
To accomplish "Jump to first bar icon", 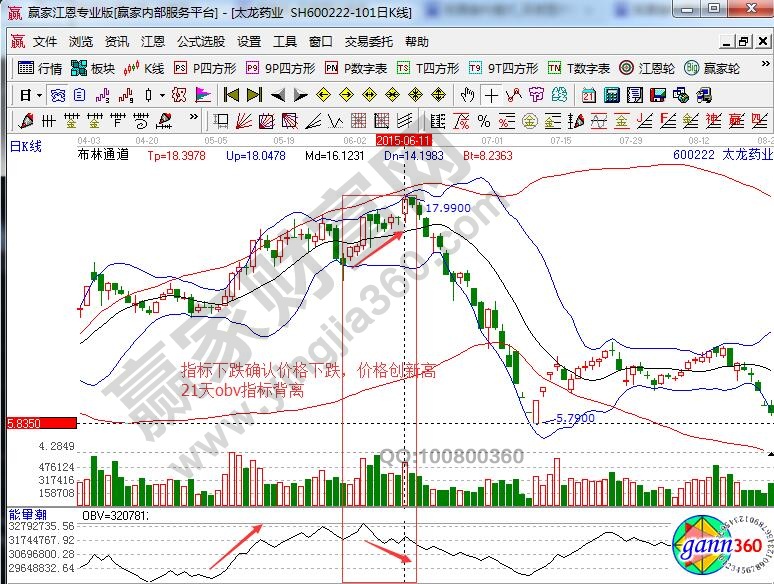I will (231, 95).
